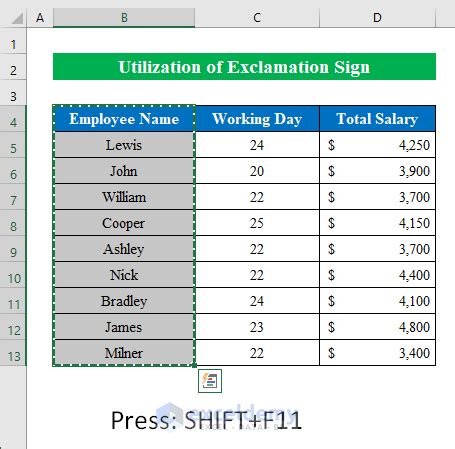Select the cell containing Milner
This screenshot has width=455, height=449.
click(x=124, y=353)
